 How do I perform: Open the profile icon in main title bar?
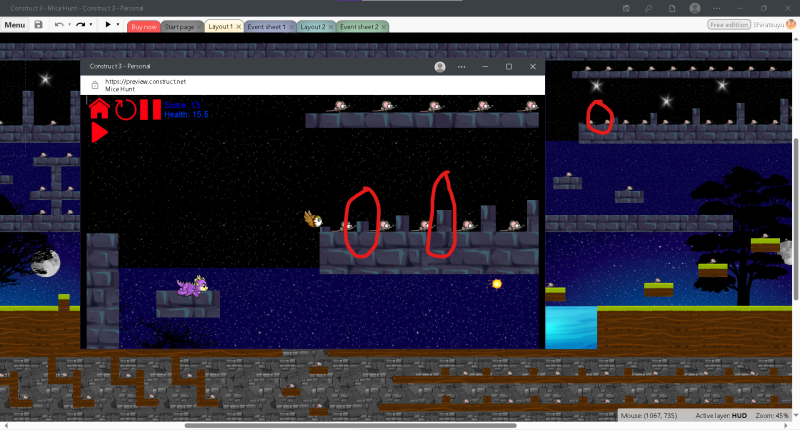[x=694, y=8]
